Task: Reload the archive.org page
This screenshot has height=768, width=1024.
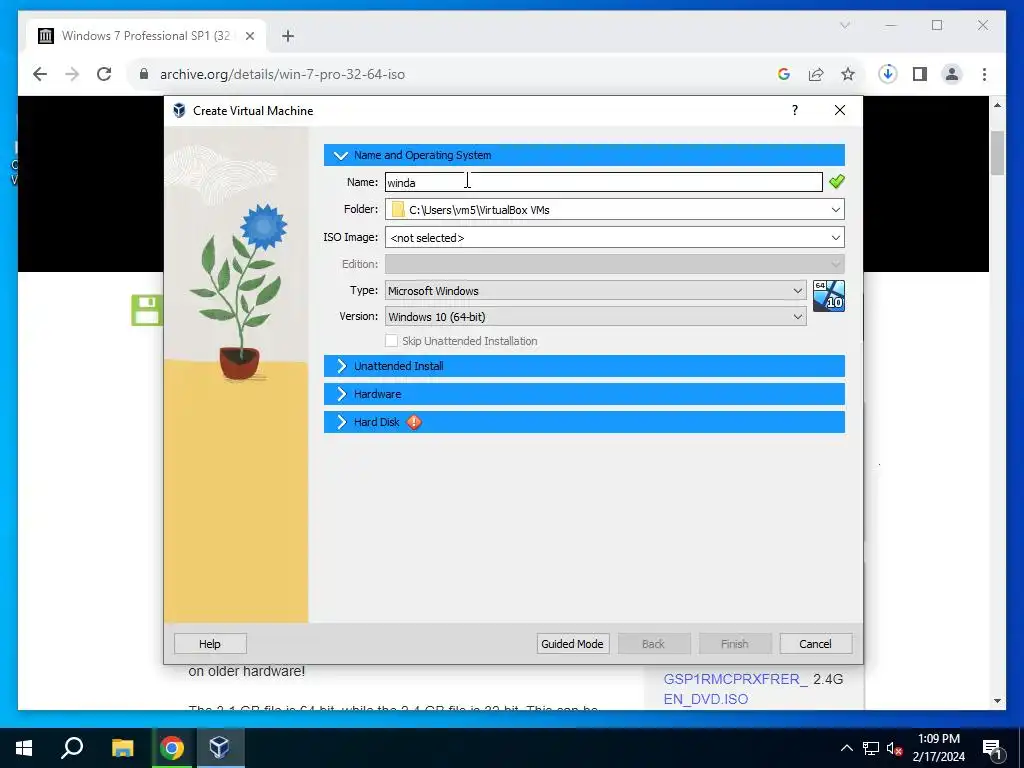Action: click(104, 74)
